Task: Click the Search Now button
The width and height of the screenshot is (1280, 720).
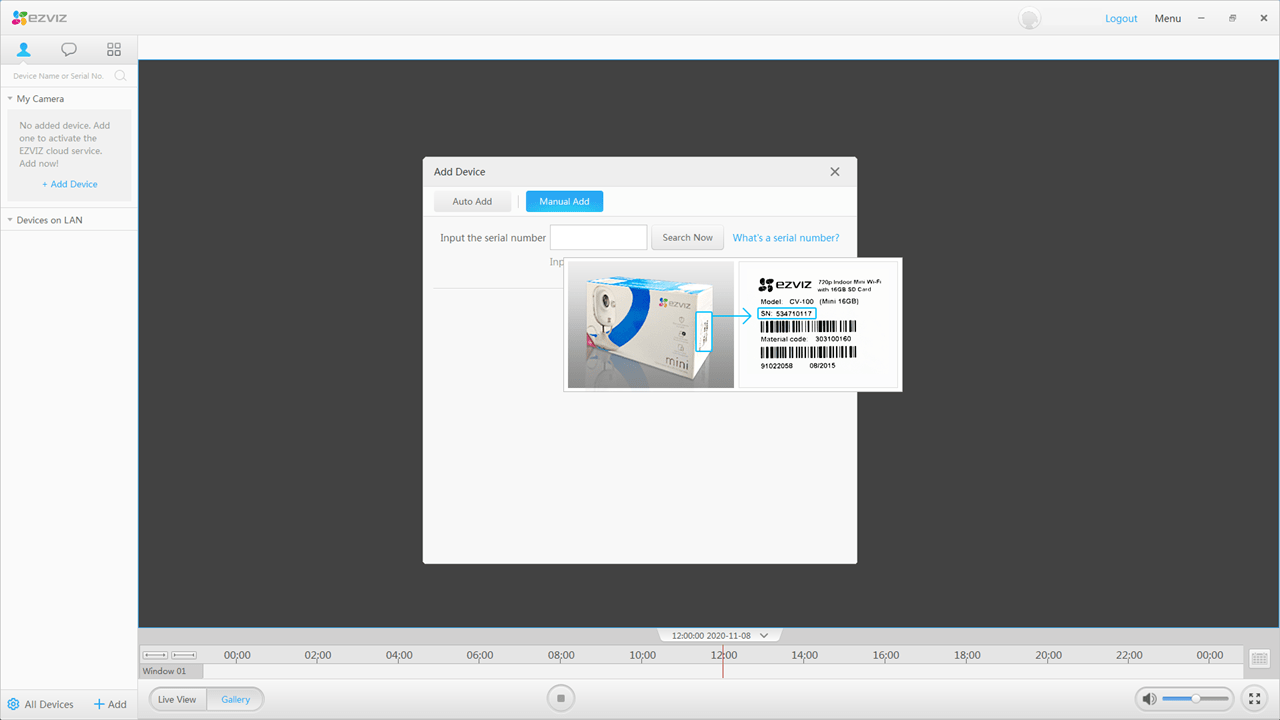Action: (687, 238)
